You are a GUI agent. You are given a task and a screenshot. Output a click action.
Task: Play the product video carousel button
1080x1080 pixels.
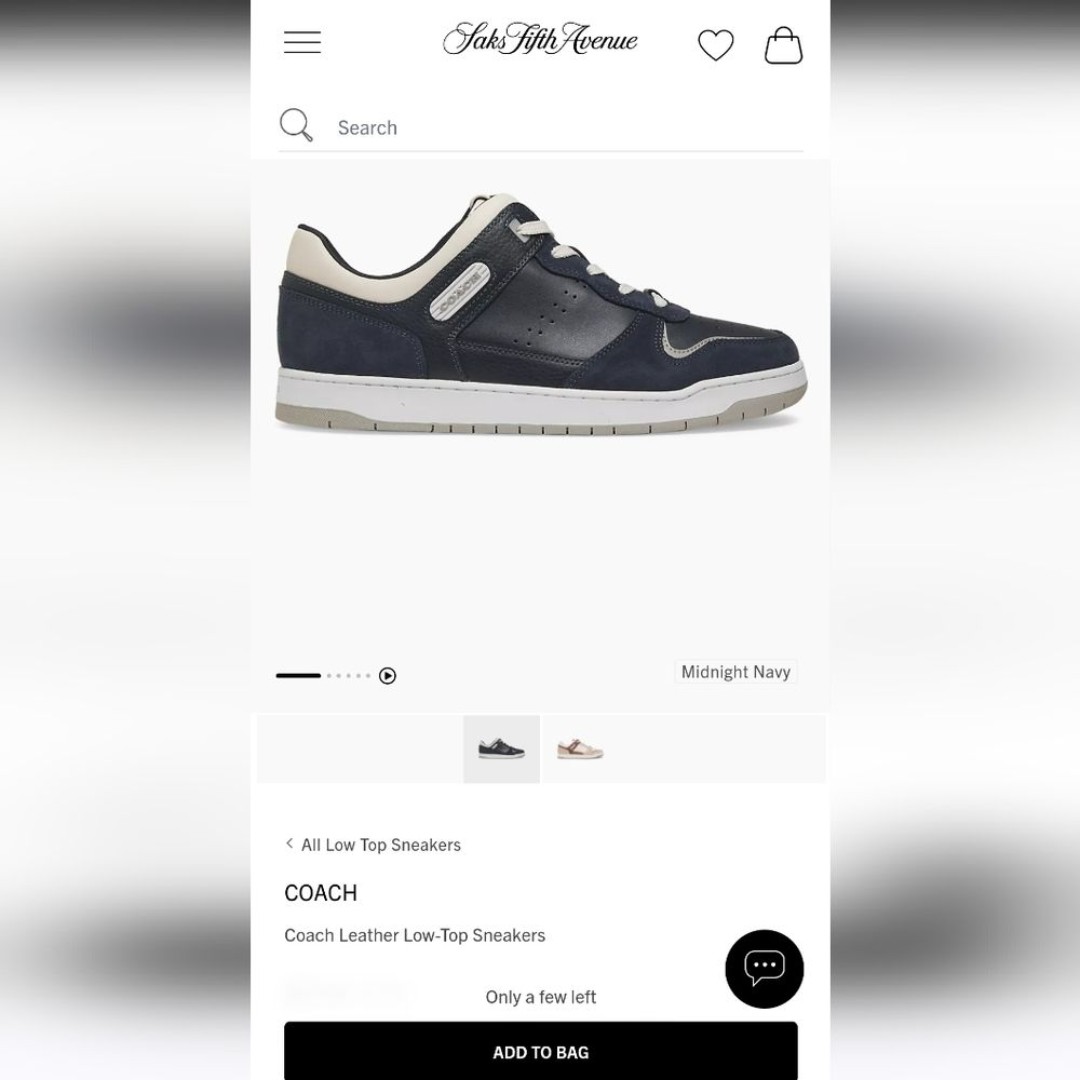tap(388, 676)
